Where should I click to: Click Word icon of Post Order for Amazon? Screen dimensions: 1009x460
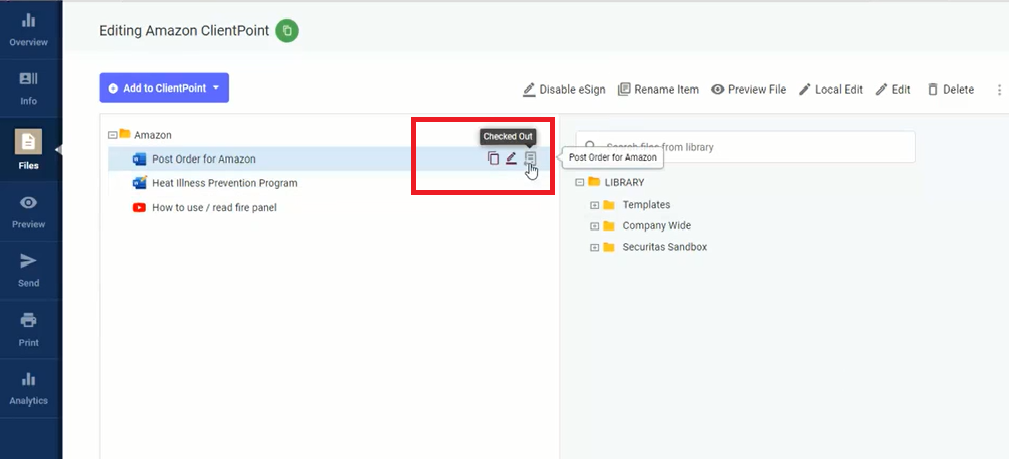pos(139,159)
